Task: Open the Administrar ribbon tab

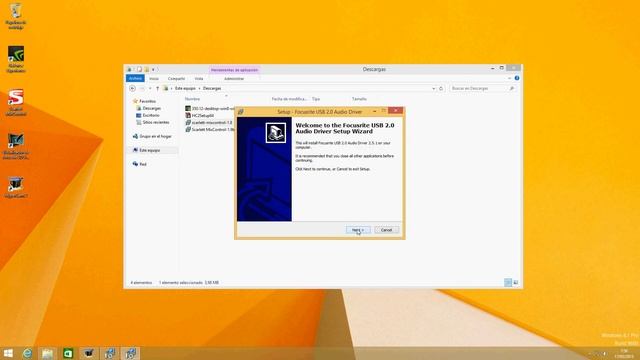Action: (234, 78)
